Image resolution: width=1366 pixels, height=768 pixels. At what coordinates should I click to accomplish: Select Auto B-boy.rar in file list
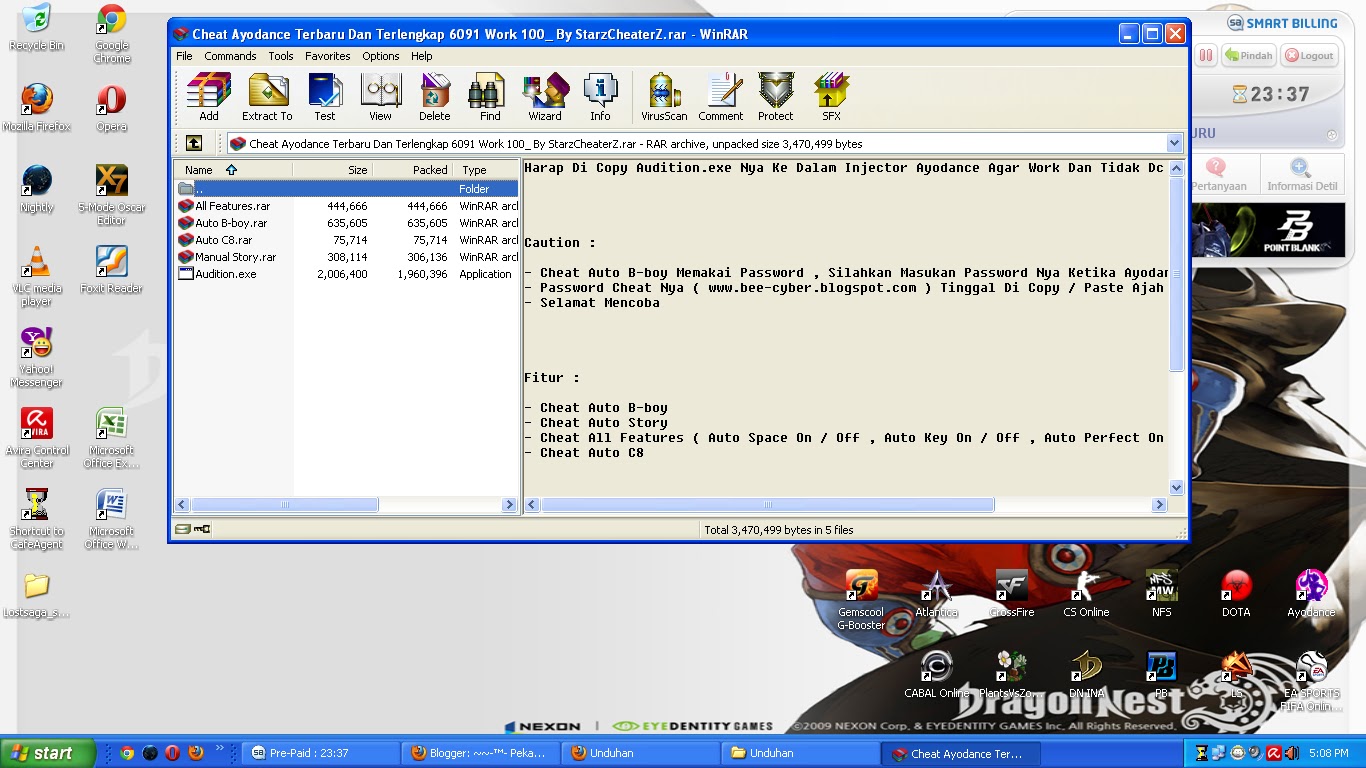(231, 223)
